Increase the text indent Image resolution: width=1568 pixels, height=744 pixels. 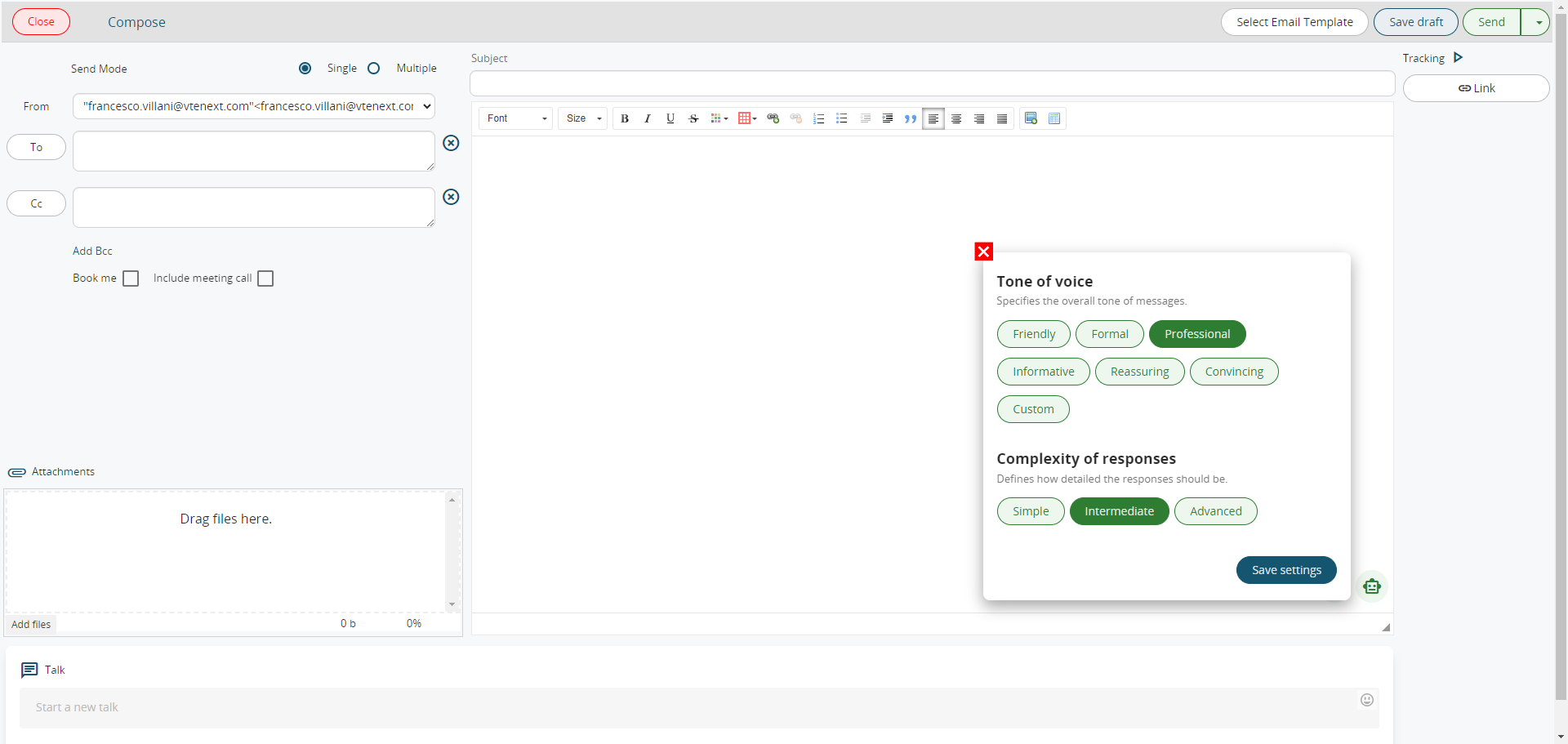[888, 118]
